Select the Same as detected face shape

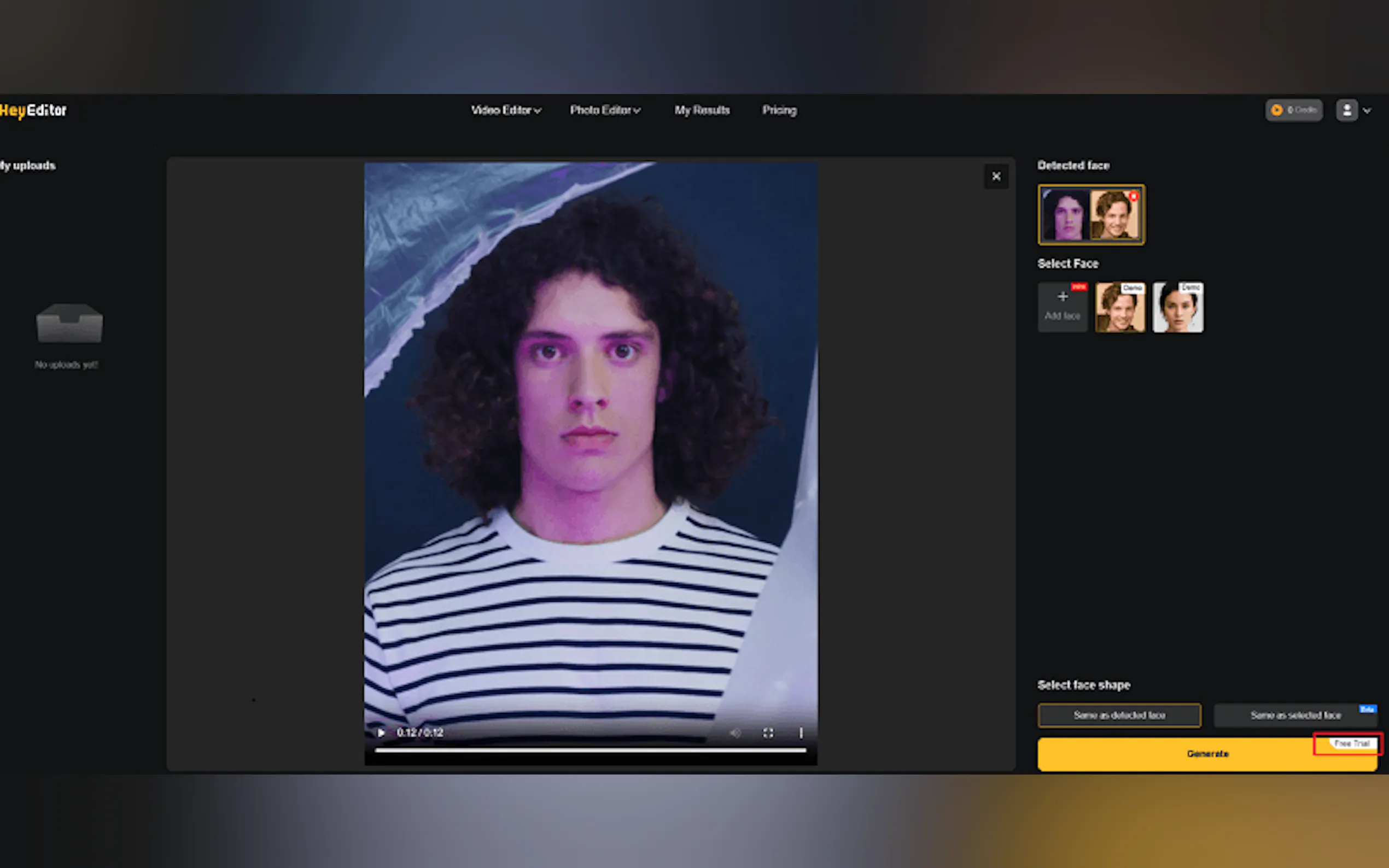coord(1118,715)
